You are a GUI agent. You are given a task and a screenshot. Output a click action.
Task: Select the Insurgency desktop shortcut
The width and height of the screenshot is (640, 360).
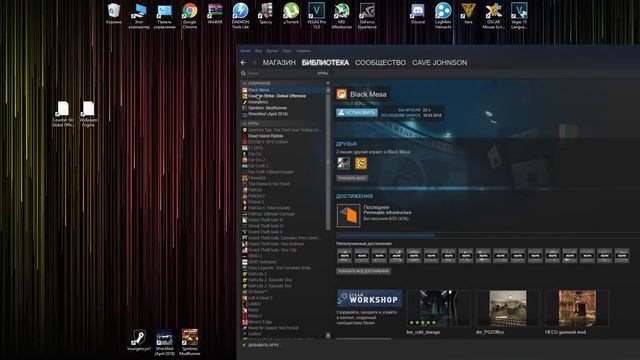[x=139, y=340]
